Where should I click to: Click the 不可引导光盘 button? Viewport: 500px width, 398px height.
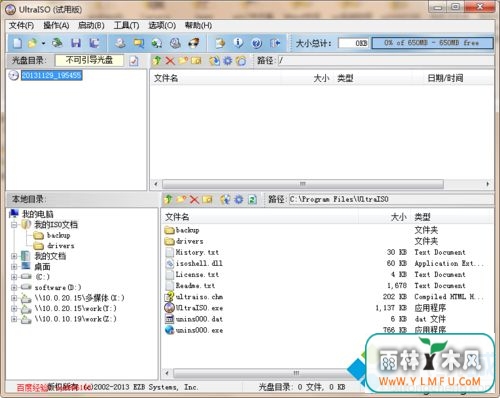[x=89, y=60]
